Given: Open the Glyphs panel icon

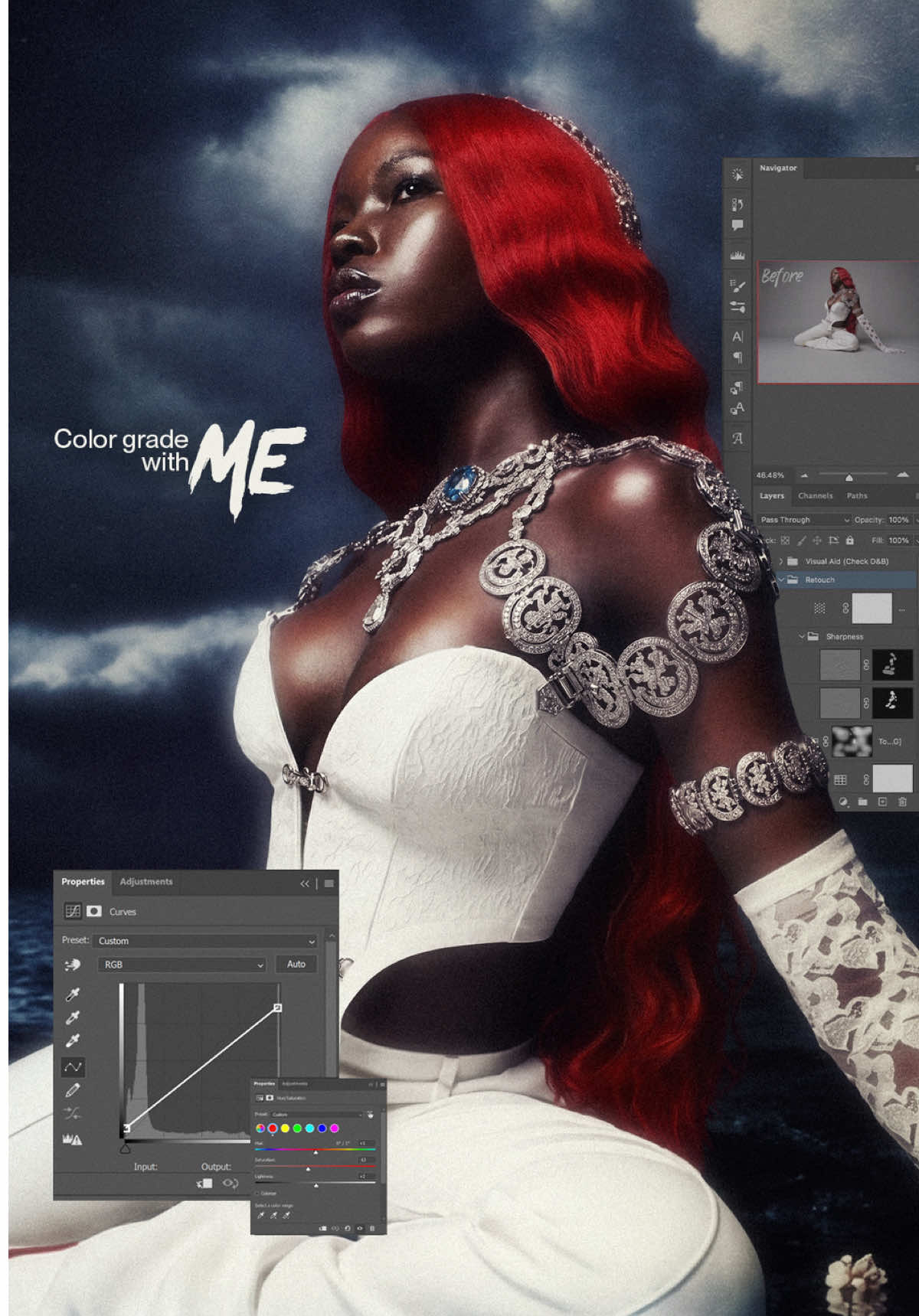Looking at the screenshot, I should (737, 439).
